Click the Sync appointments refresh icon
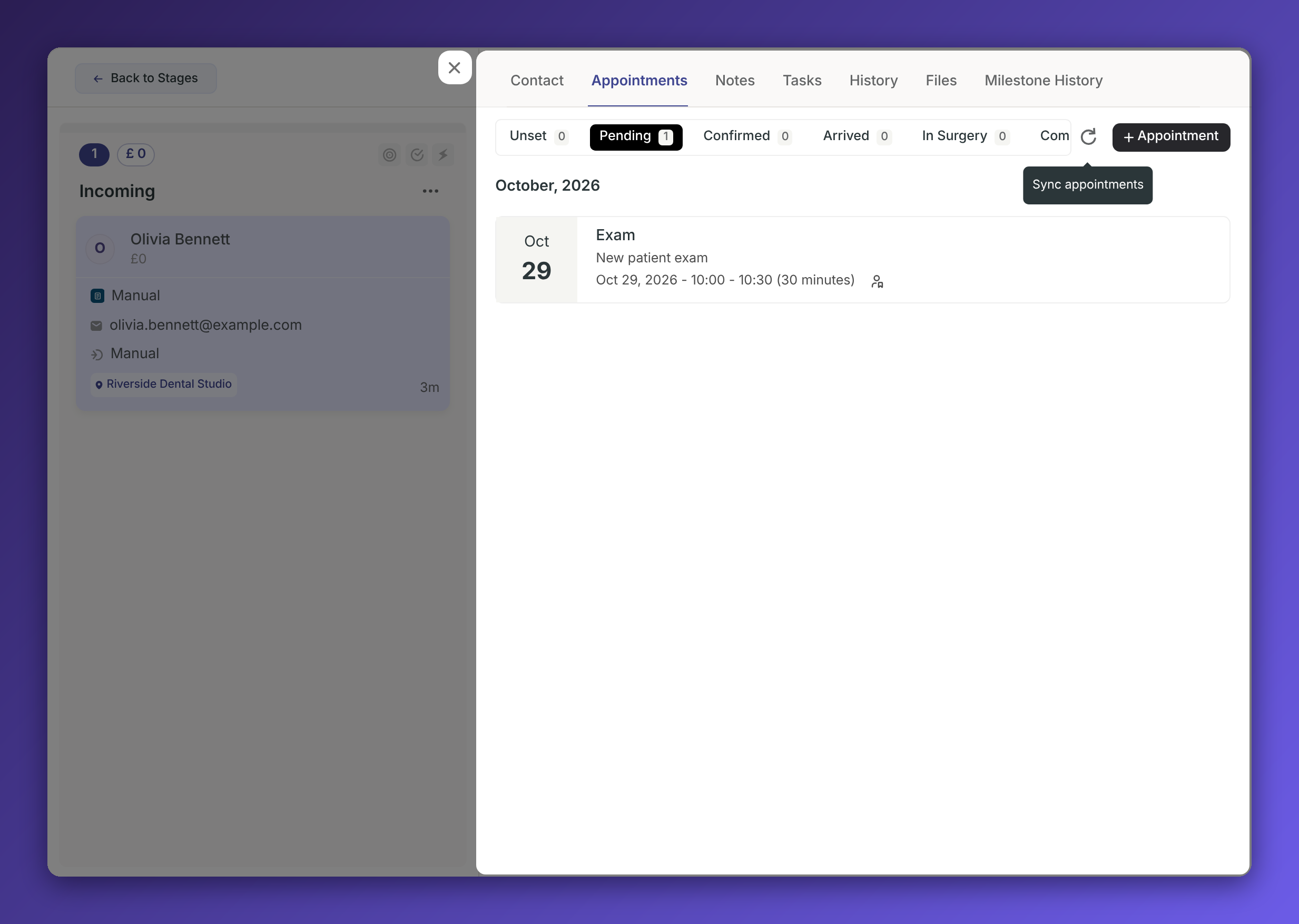This screenshot has width=1299, height=924. (x=1088, y=136)
